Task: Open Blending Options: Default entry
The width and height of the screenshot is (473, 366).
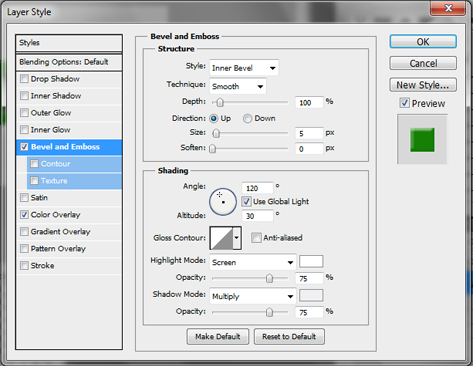Action: 69,62
